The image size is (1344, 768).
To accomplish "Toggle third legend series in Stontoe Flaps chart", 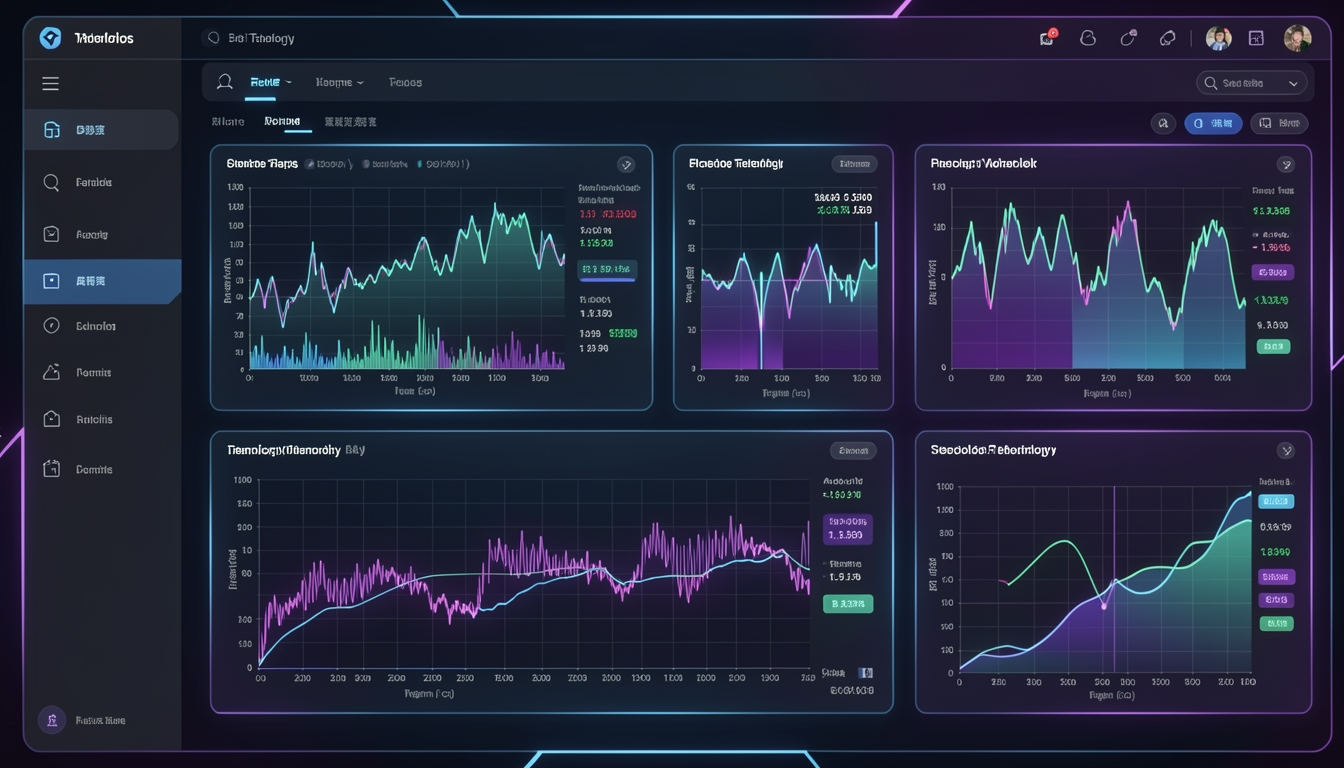I will pyautogui.click(x=443, y=164).
